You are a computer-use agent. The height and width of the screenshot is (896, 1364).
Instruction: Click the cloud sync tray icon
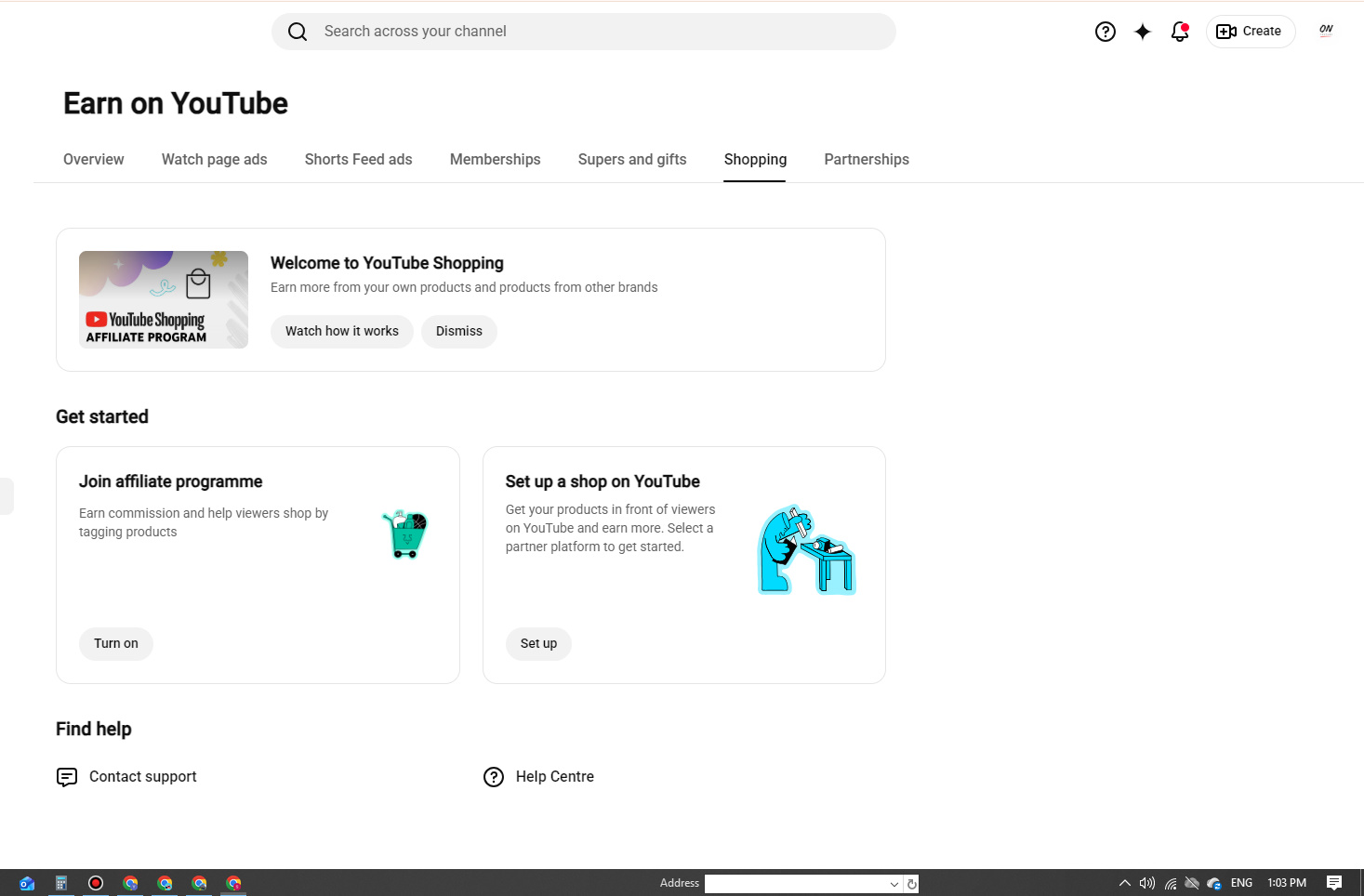[x=1214, y=883]
